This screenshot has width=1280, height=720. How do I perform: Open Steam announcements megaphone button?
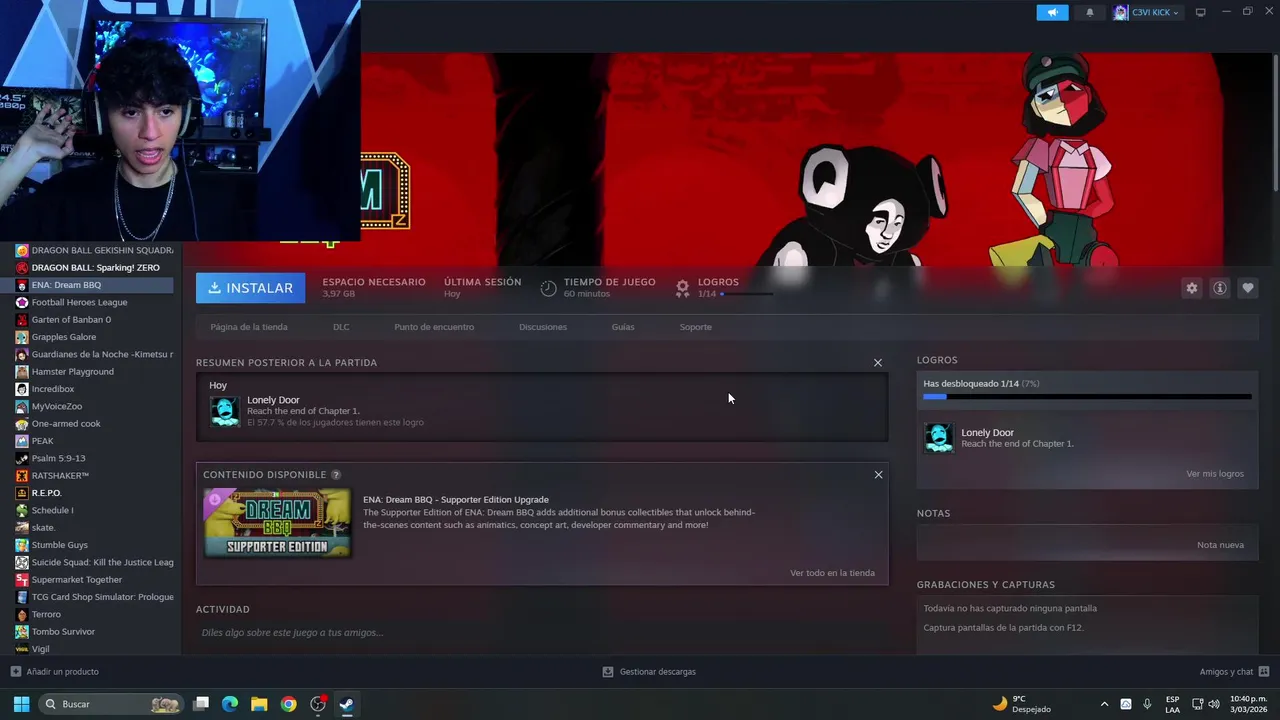[x=1052, y=12]
